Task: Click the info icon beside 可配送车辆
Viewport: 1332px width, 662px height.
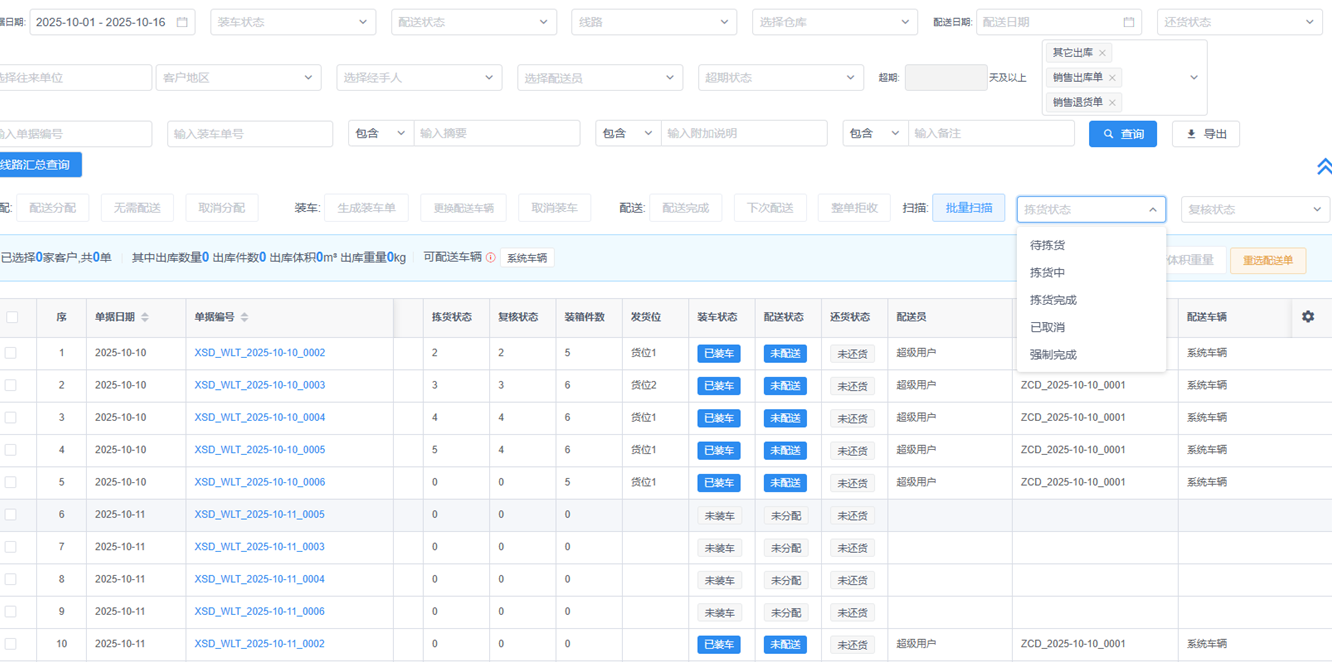Action: pos(490,258)
